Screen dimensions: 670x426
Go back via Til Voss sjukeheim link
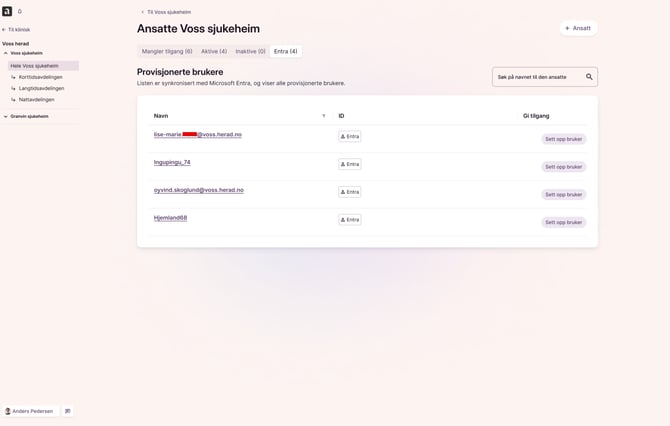tap(168, 12)
